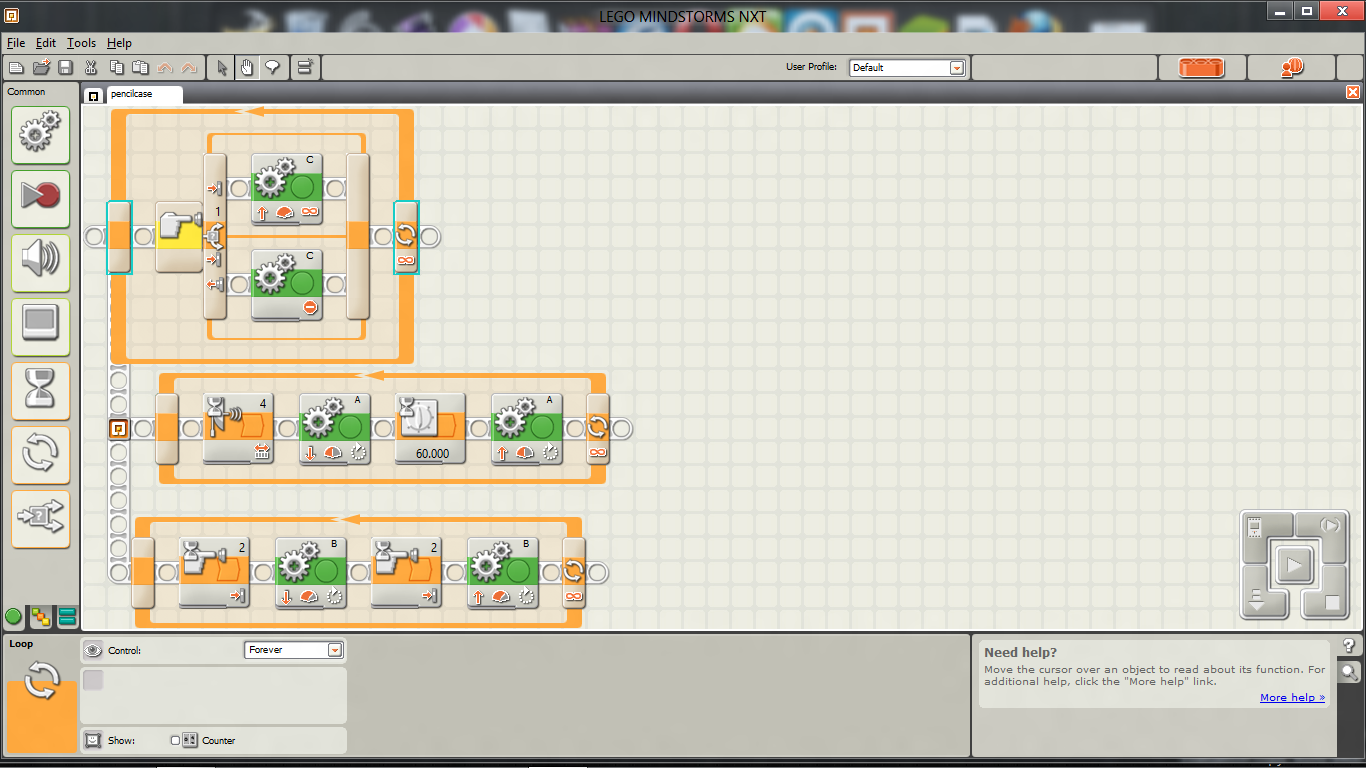1366x769 pixels.
Task: Select the Pointer tool
Action: 223,68
